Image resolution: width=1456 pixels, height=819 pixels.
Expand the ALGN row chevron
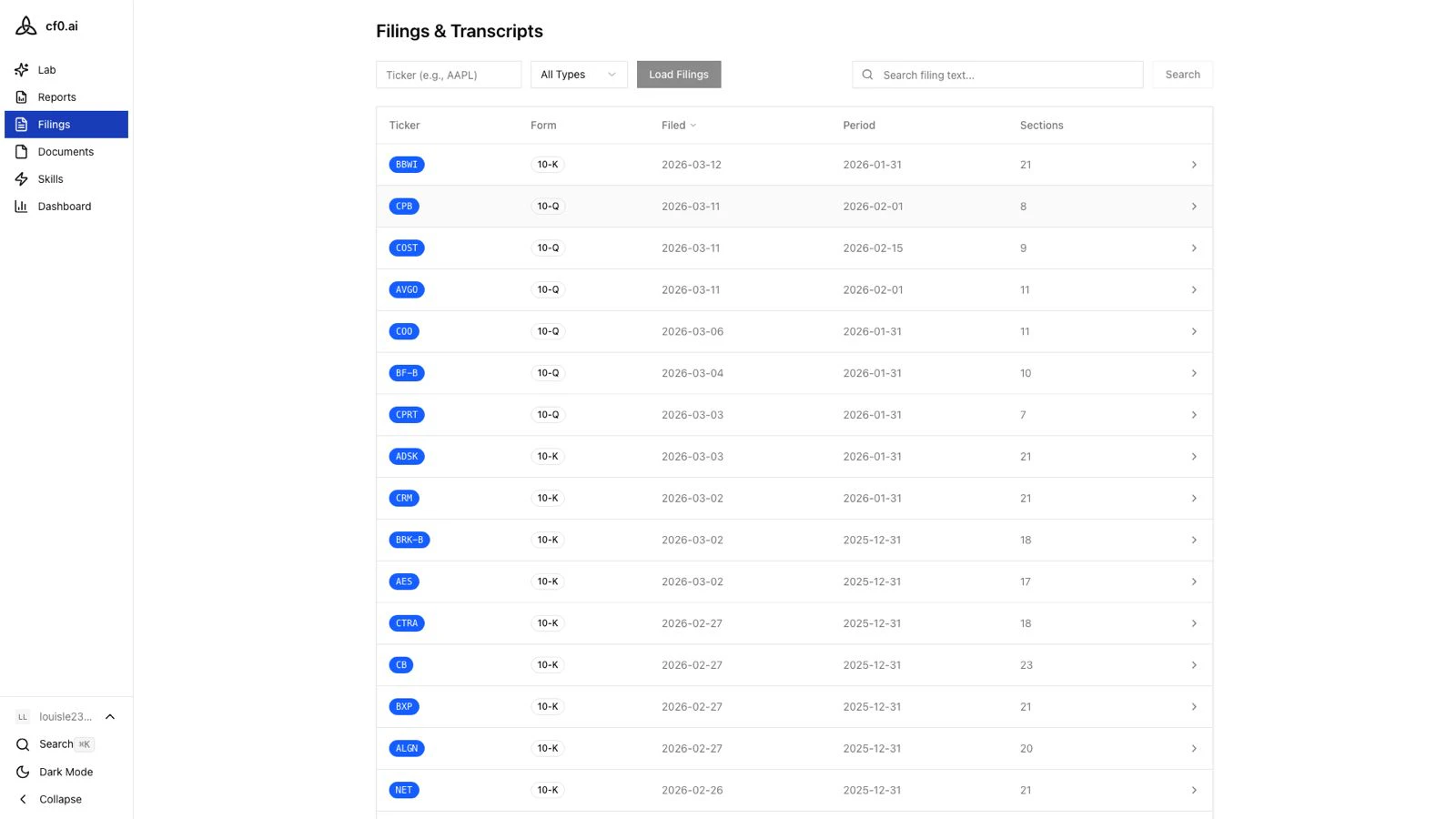coord(1194,749)
